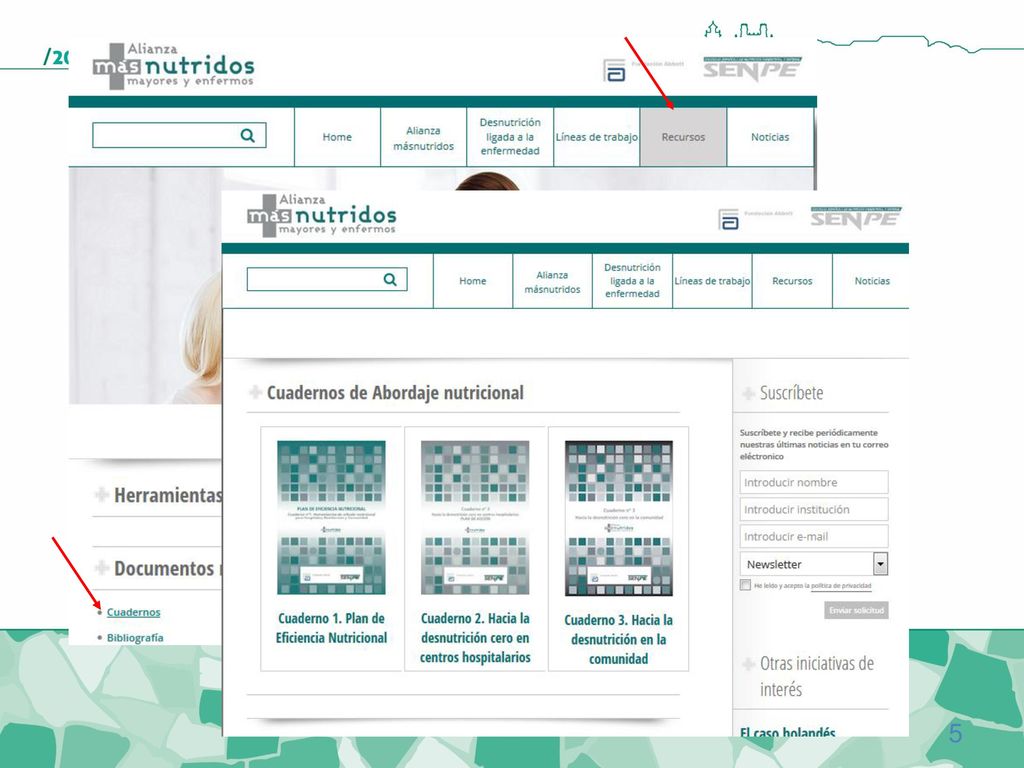Open Cuaderno 2. Hacia la desnutrición cero link

click(475, 637)
